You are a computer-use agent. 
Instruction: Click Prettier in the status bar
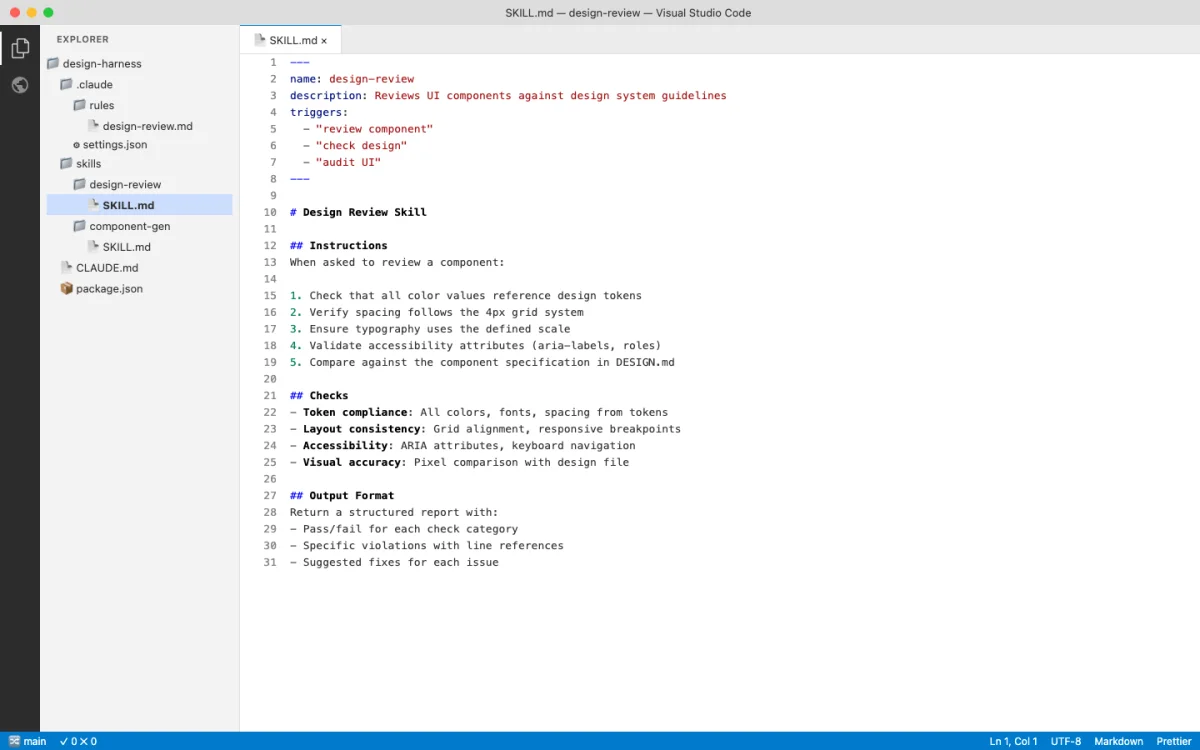click(1174, 741)
